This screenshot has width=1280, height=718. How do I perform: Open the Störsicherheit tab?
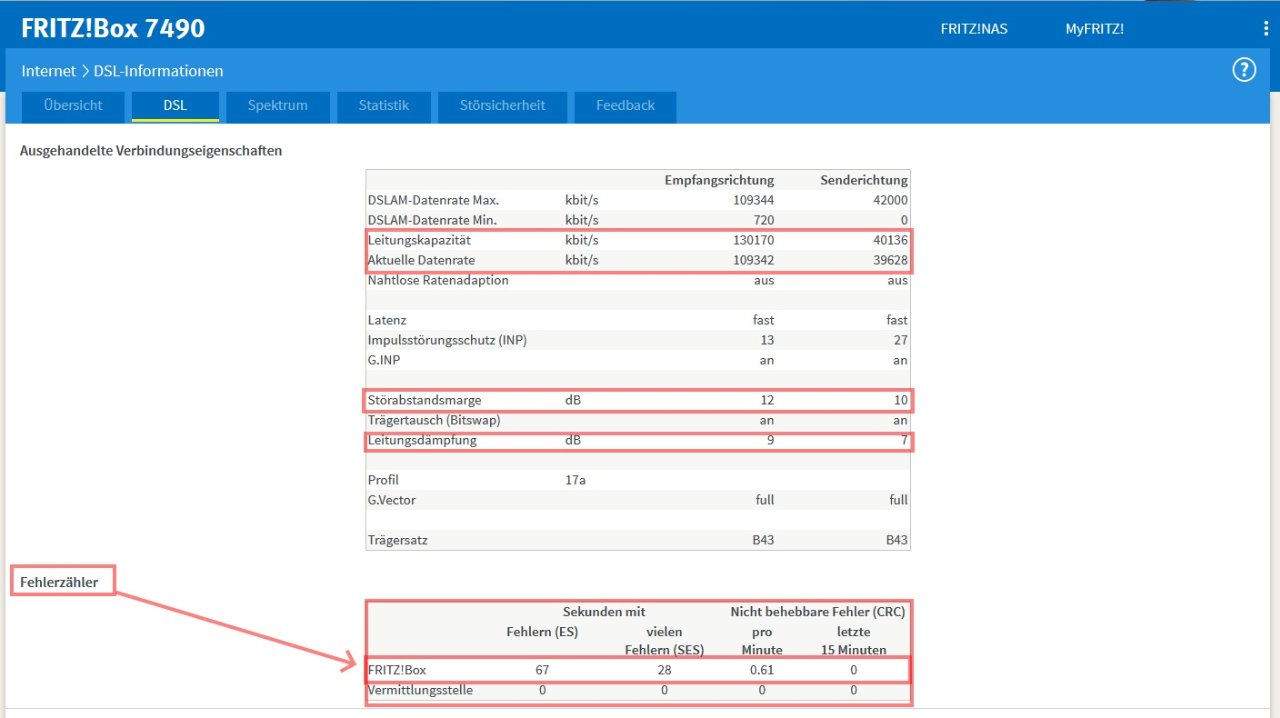click(503, 106)
